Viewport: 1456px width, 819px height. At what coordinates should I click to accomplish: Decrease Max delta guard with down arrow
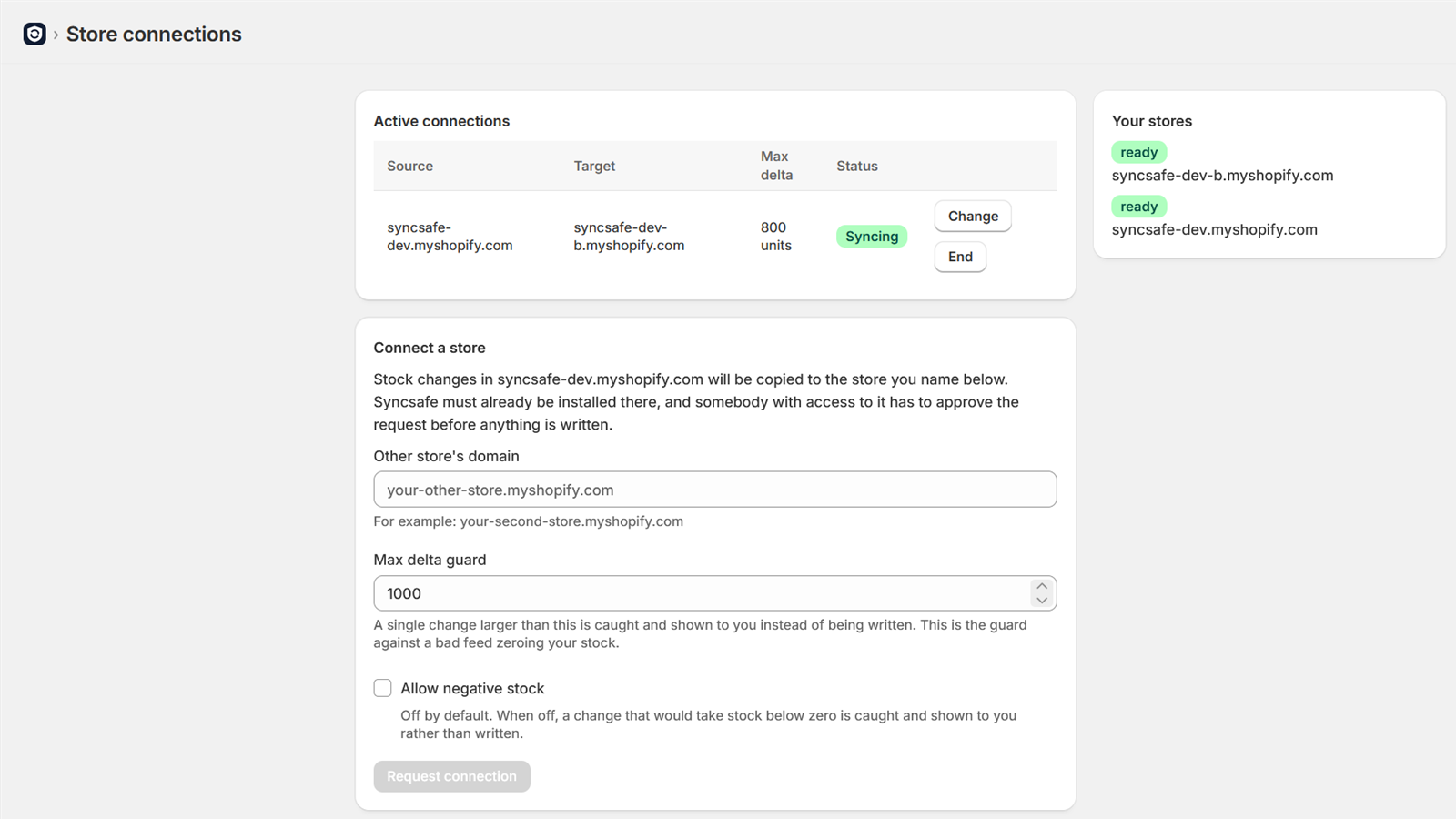[1042, 601]
